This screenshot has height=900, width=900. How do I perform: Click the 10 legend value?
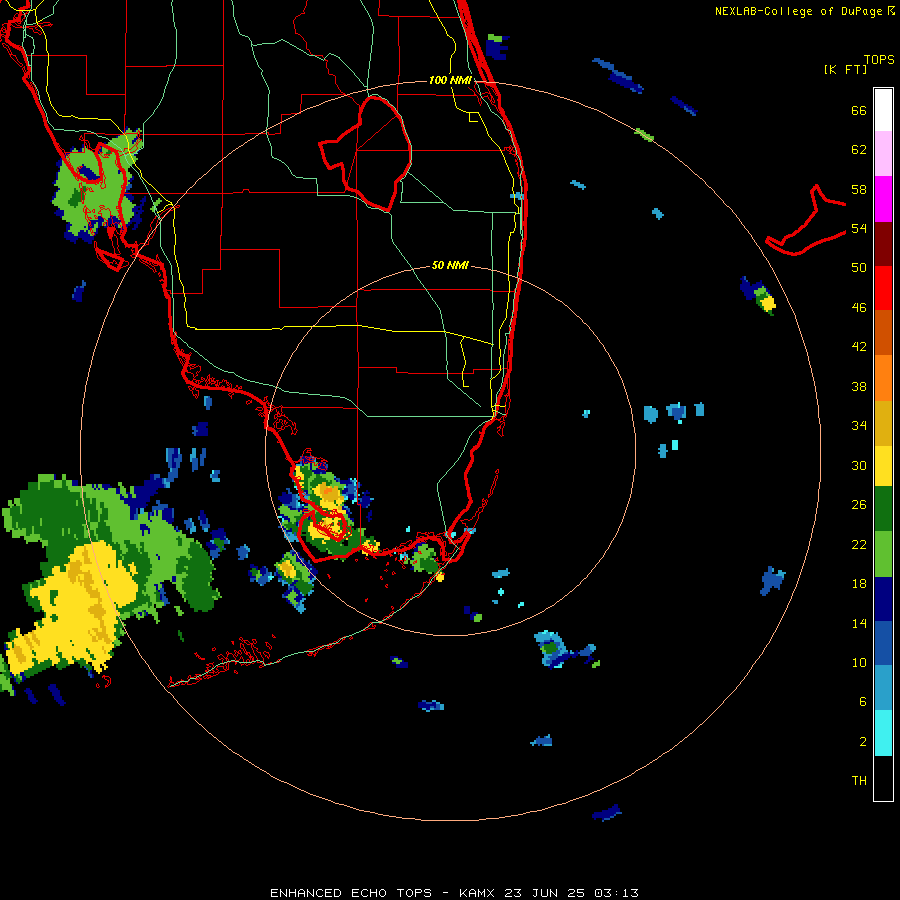859,663
